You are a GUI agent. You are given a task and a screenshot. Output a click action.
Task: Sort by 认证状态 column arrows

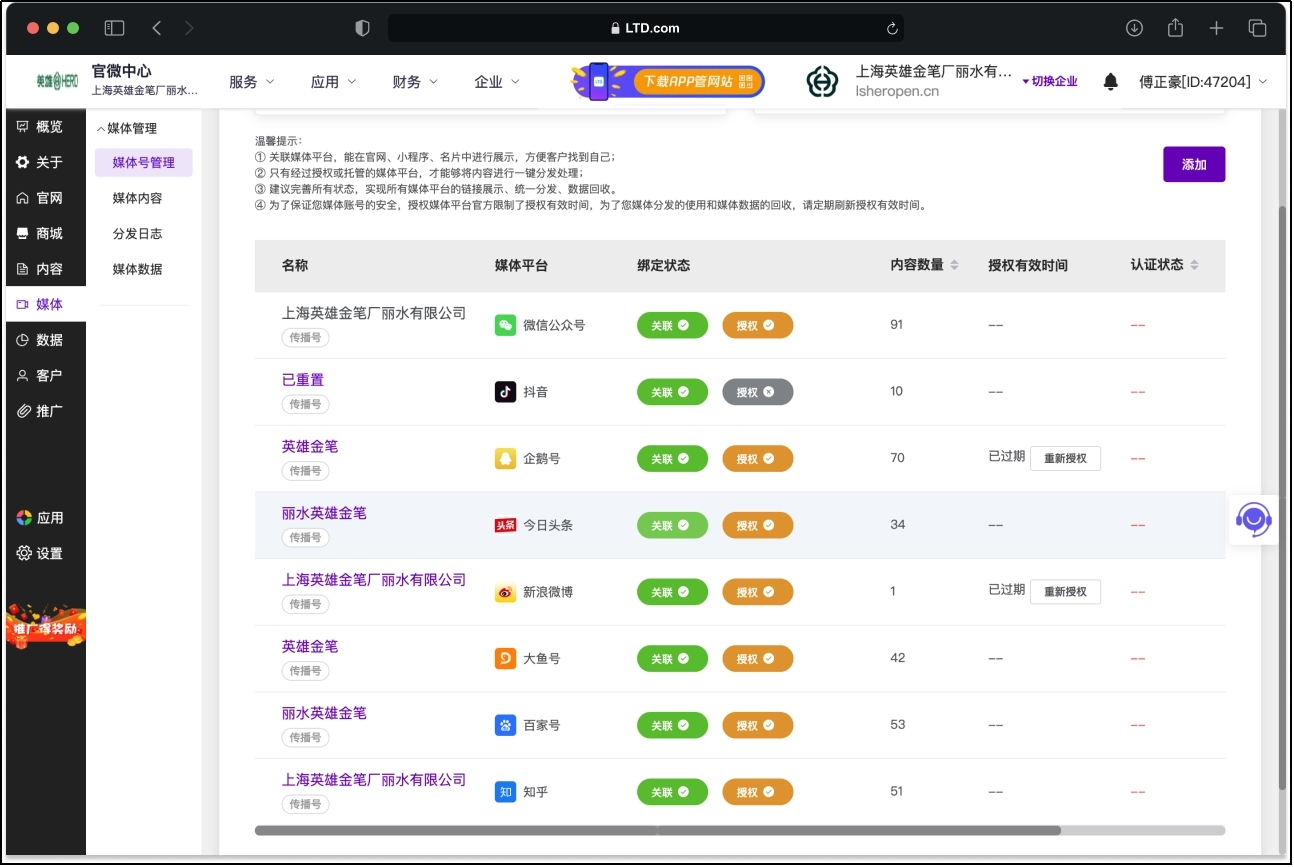coord(1194,265)
